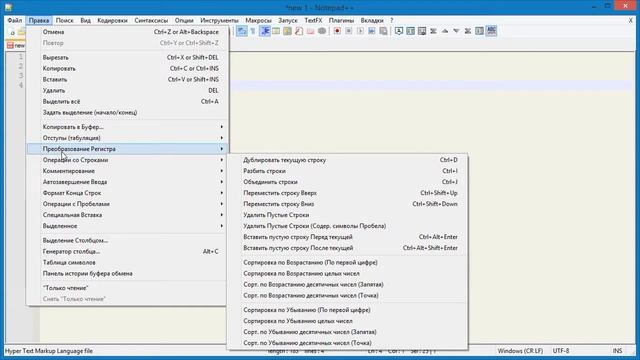Expand arrow next to Автозавершение Ввода
640x360 pixels.
tap(222, 182)
